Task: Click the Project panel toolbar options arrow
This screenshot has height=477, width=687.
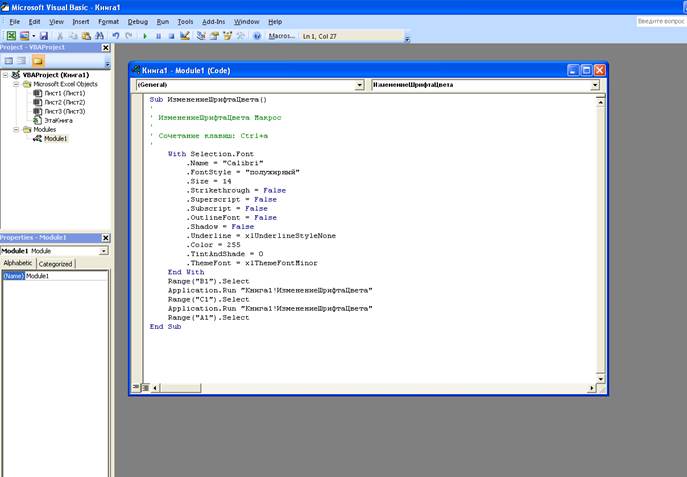Action: pos(107,64)
